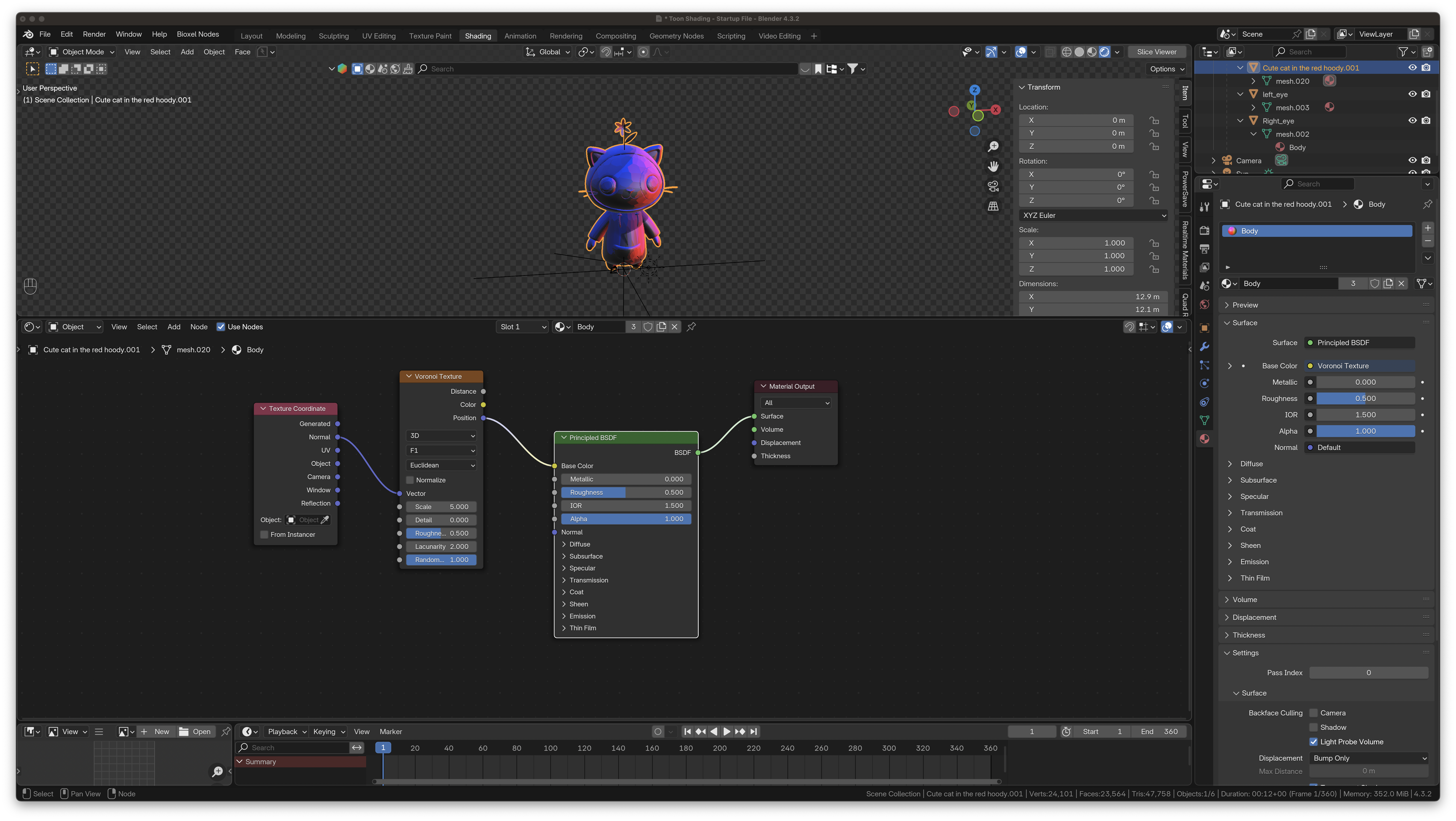
Task: Open the Material properties tab icon
Action: [1204, 438]
